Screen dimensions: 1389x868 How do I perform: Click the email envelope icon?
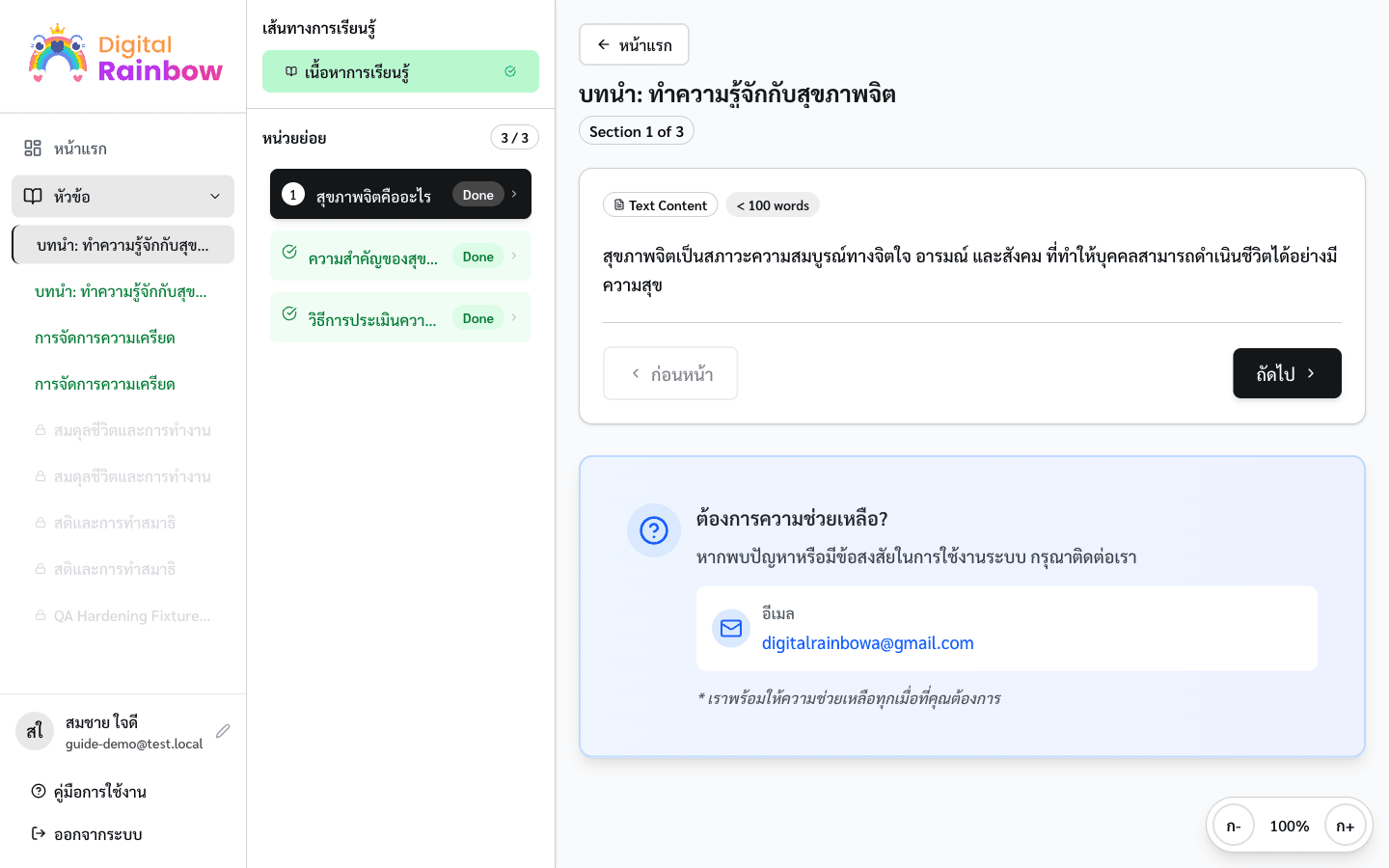(731, 628)
